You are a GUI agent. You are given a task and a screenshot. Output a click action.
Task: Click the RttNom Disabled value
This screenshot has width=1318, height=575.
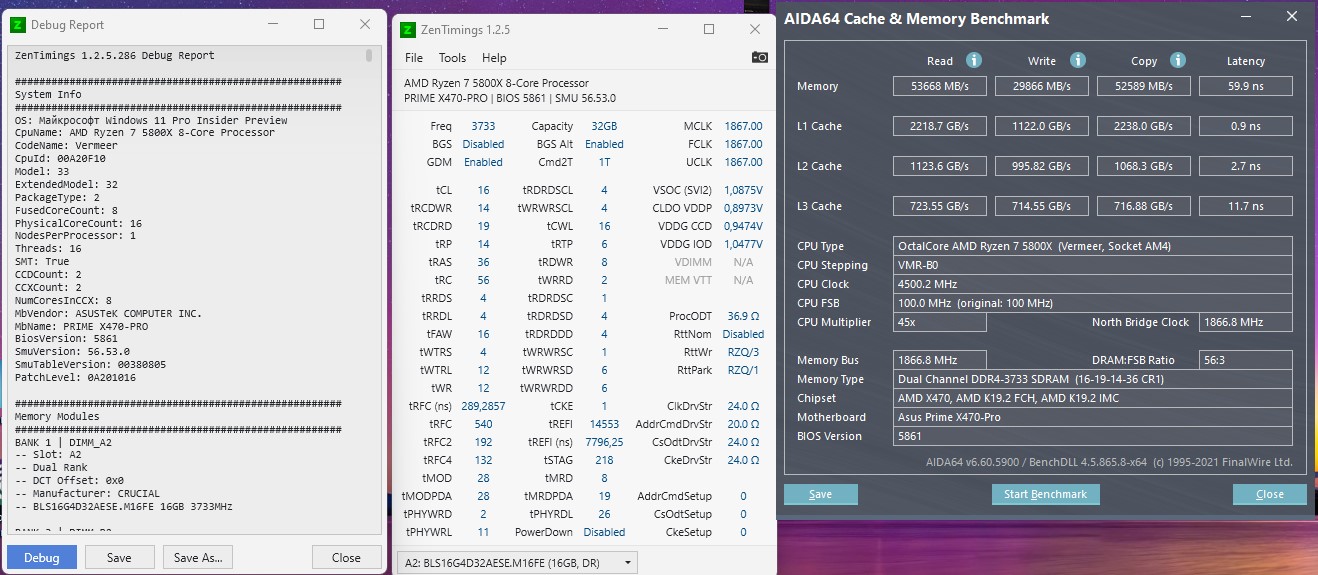[x=743, y=334]
